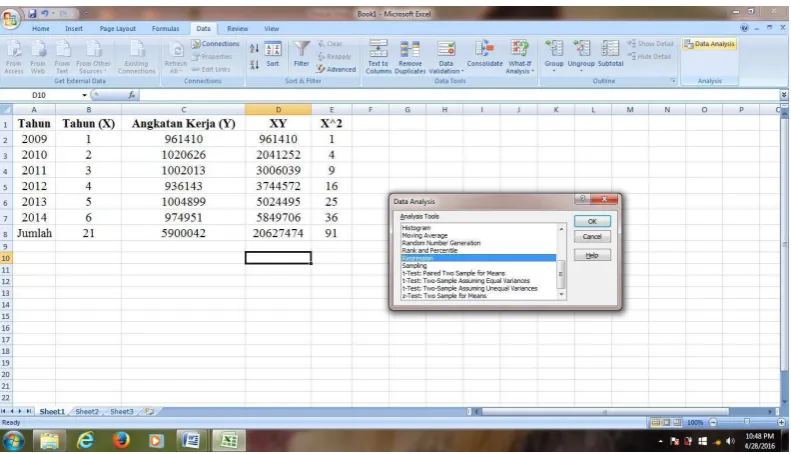Open the Page Layout tab
Viewport: 791px width, 454px height.
(118, 29)
